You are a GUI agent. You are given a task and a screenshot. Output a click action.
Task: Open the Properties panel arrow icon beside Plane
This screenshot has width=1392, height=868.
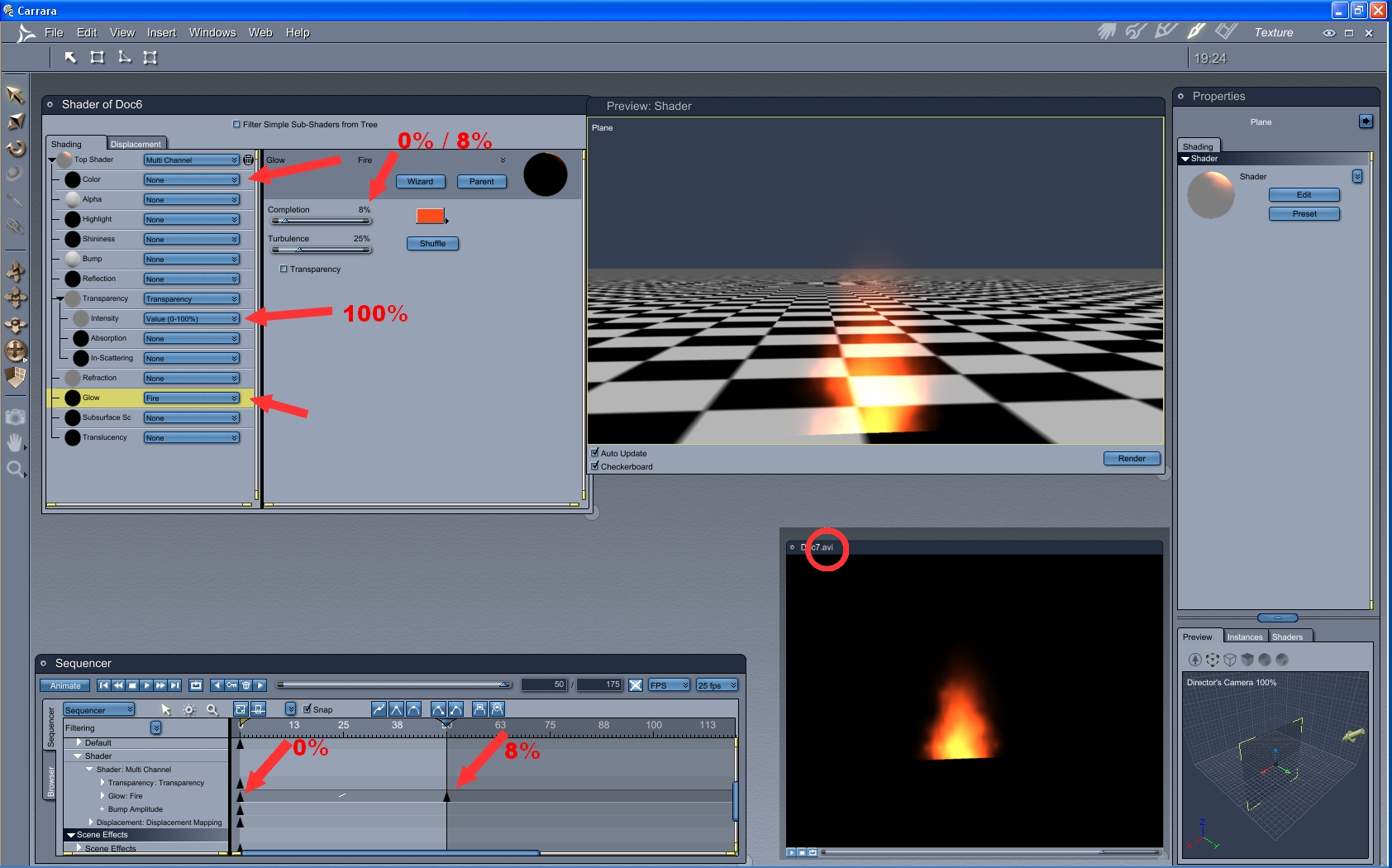point(1366,122)
